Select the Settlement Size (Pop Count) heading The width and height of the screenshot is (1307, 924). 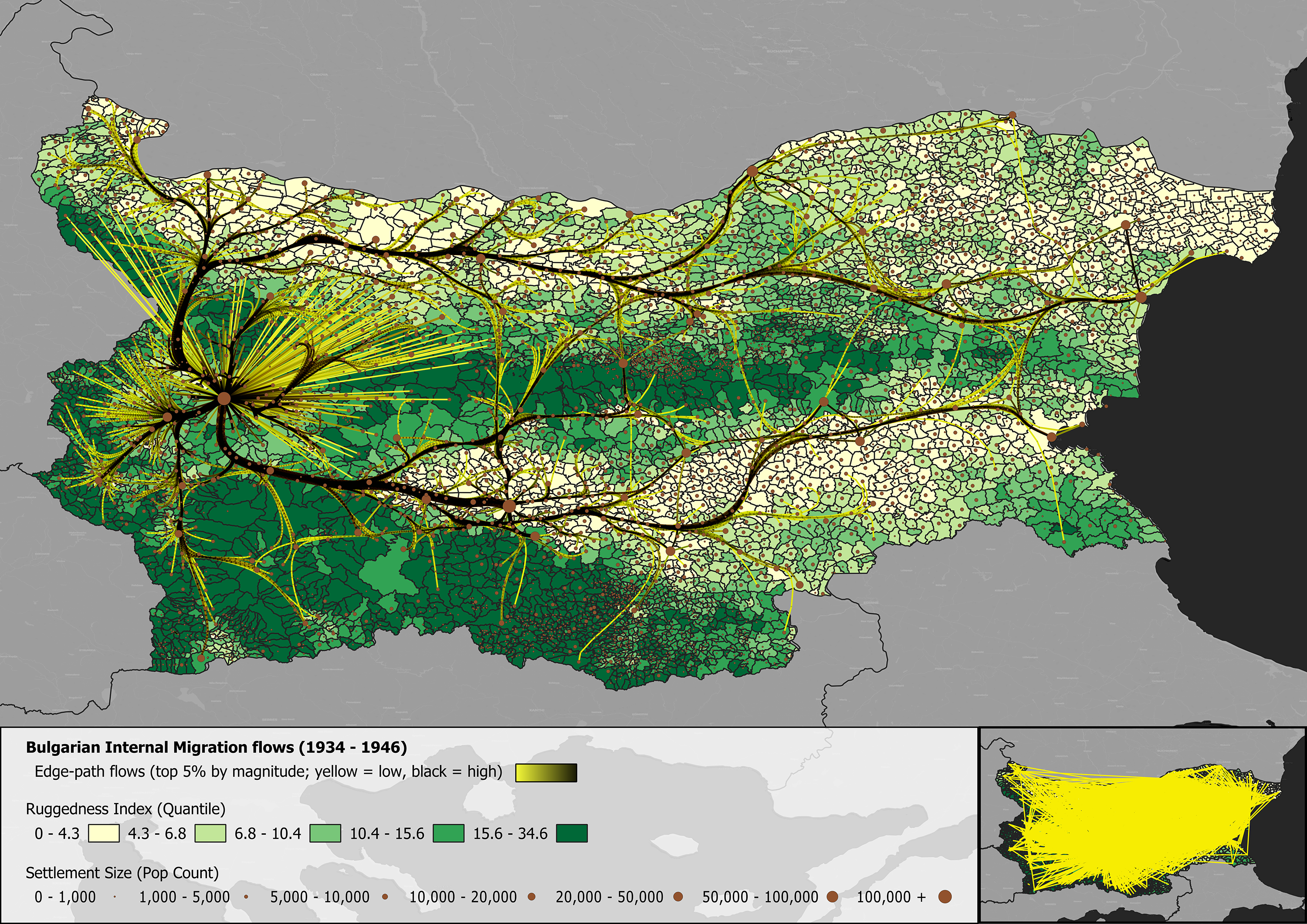click(x=122, y=873)
